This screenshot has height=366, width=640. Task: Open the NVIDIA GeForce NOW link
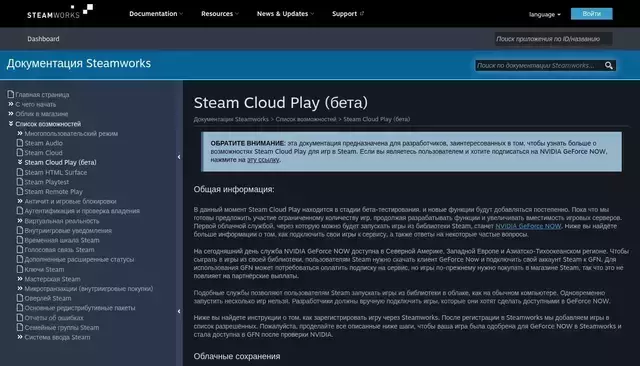coord(528,226)
